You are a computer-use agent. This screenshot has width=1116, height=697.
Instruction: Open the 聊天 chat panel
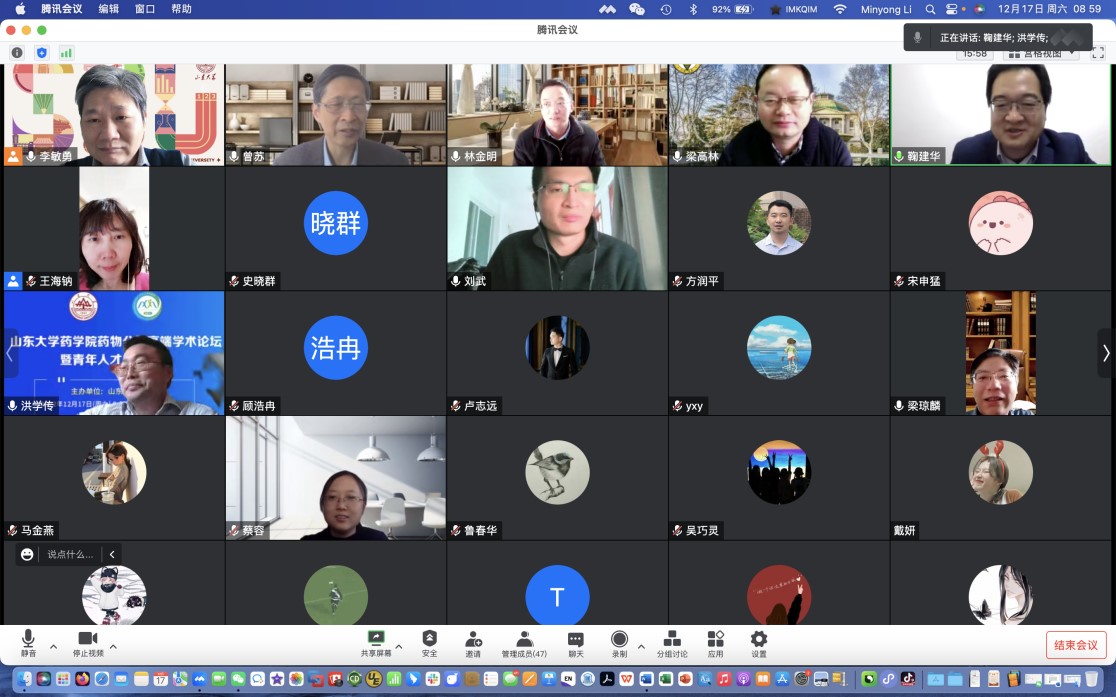pos(576,642)
